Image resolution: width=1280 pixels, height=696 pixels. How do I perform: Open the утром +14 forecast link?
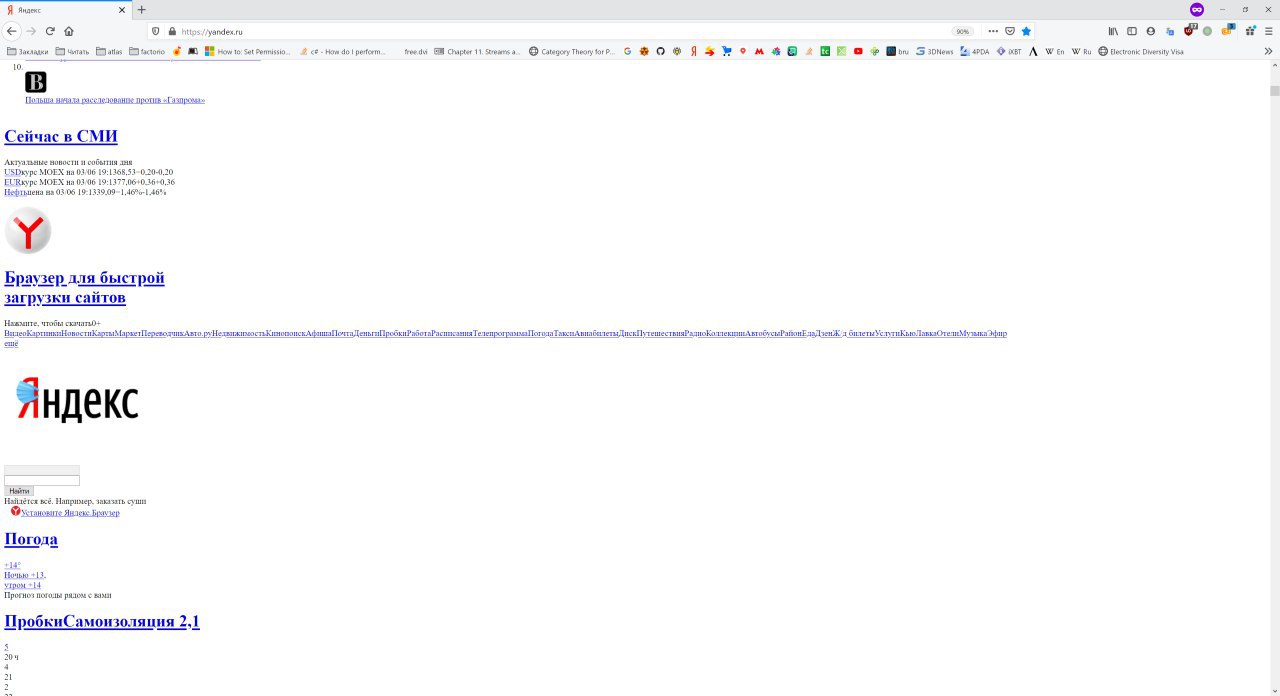tap(22, 585)
